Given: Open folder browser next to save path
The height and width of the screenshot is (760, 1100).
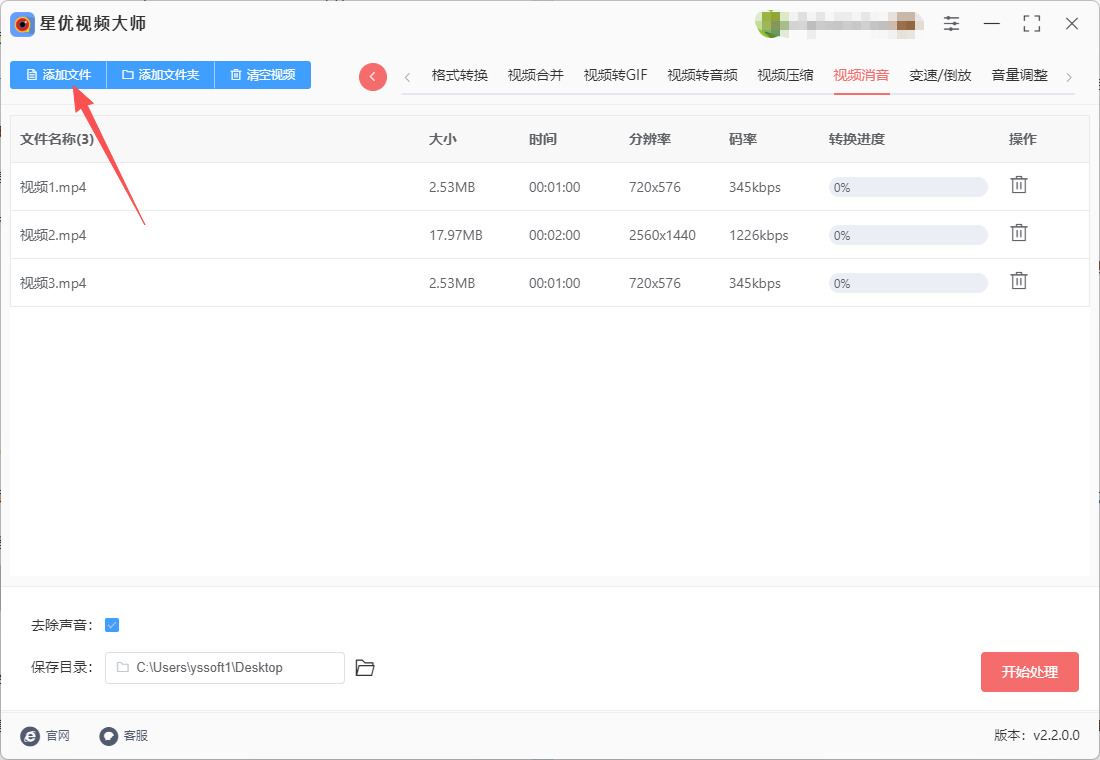Looking at the screenshot, I should tap(365, 668).
